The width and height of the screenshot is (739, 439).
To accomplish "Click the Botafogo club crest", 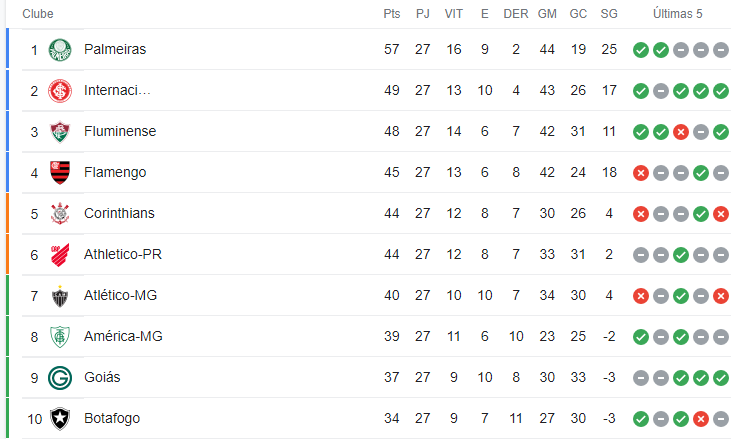I will pyautogui.click(x=60, y=419).
